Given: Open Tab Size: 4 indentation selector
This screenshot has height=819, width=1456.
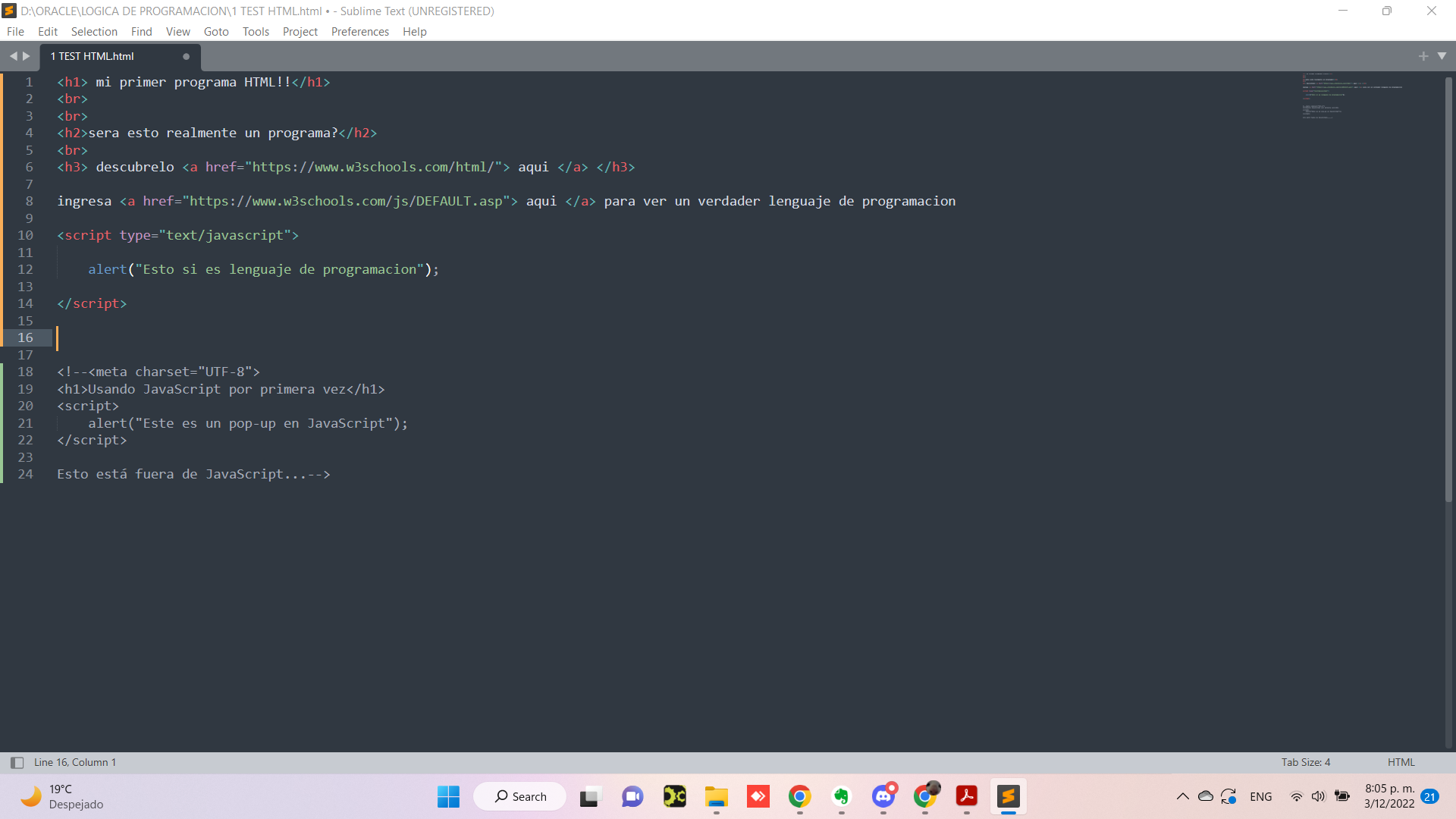Looking at the screenshot, I should click(1306, 762).
